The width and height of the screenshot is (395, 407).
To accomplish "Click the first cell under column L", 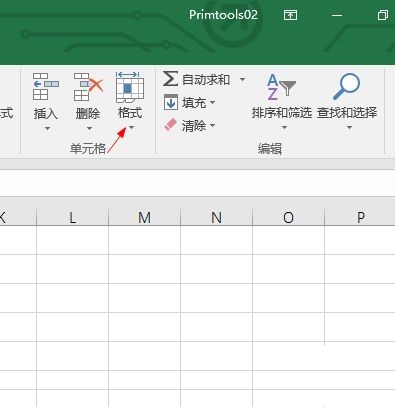I will click(x=72, y=240).
